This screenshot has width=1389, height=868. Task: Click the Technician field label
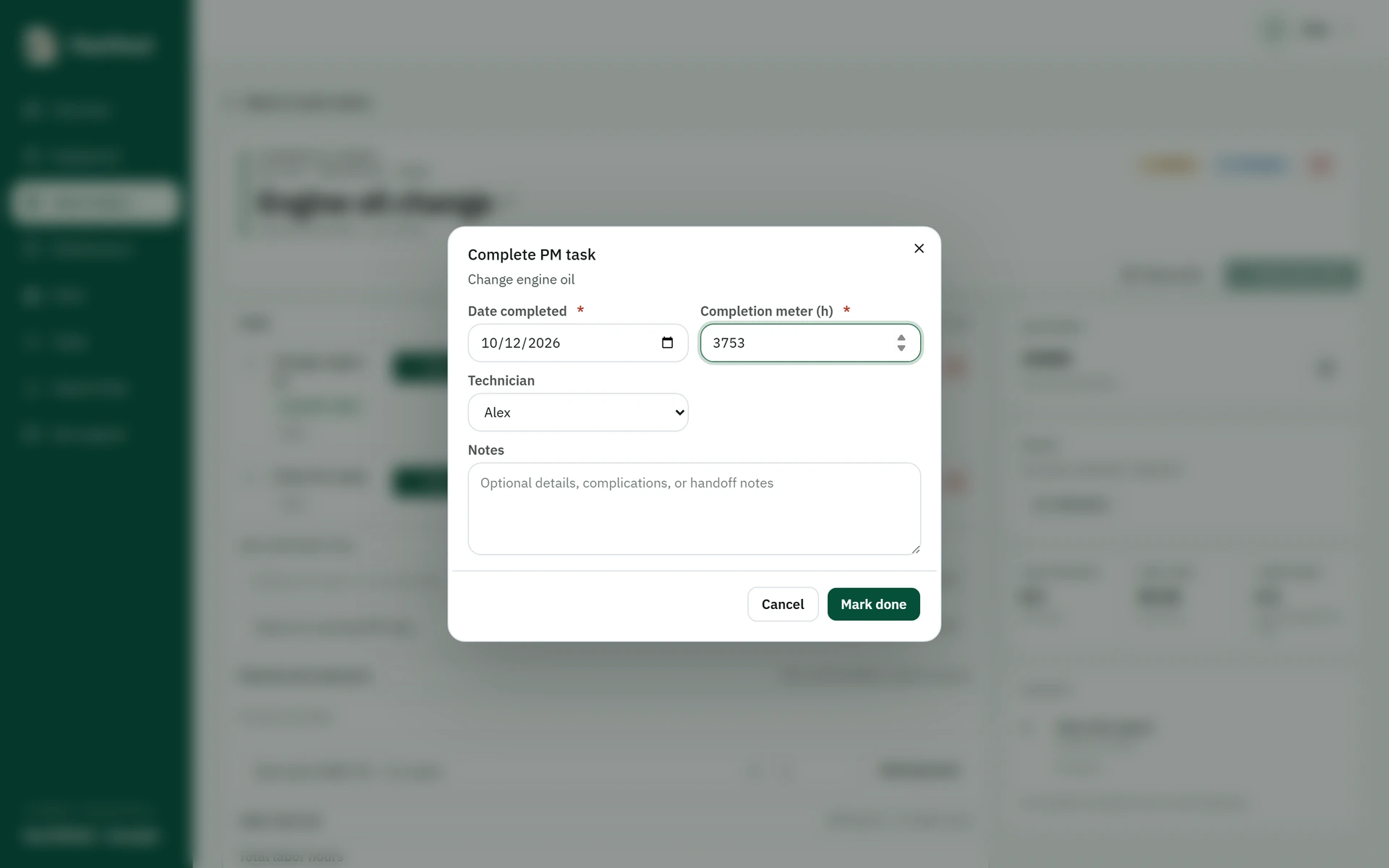pyautogui.click(x=501, y=380)
